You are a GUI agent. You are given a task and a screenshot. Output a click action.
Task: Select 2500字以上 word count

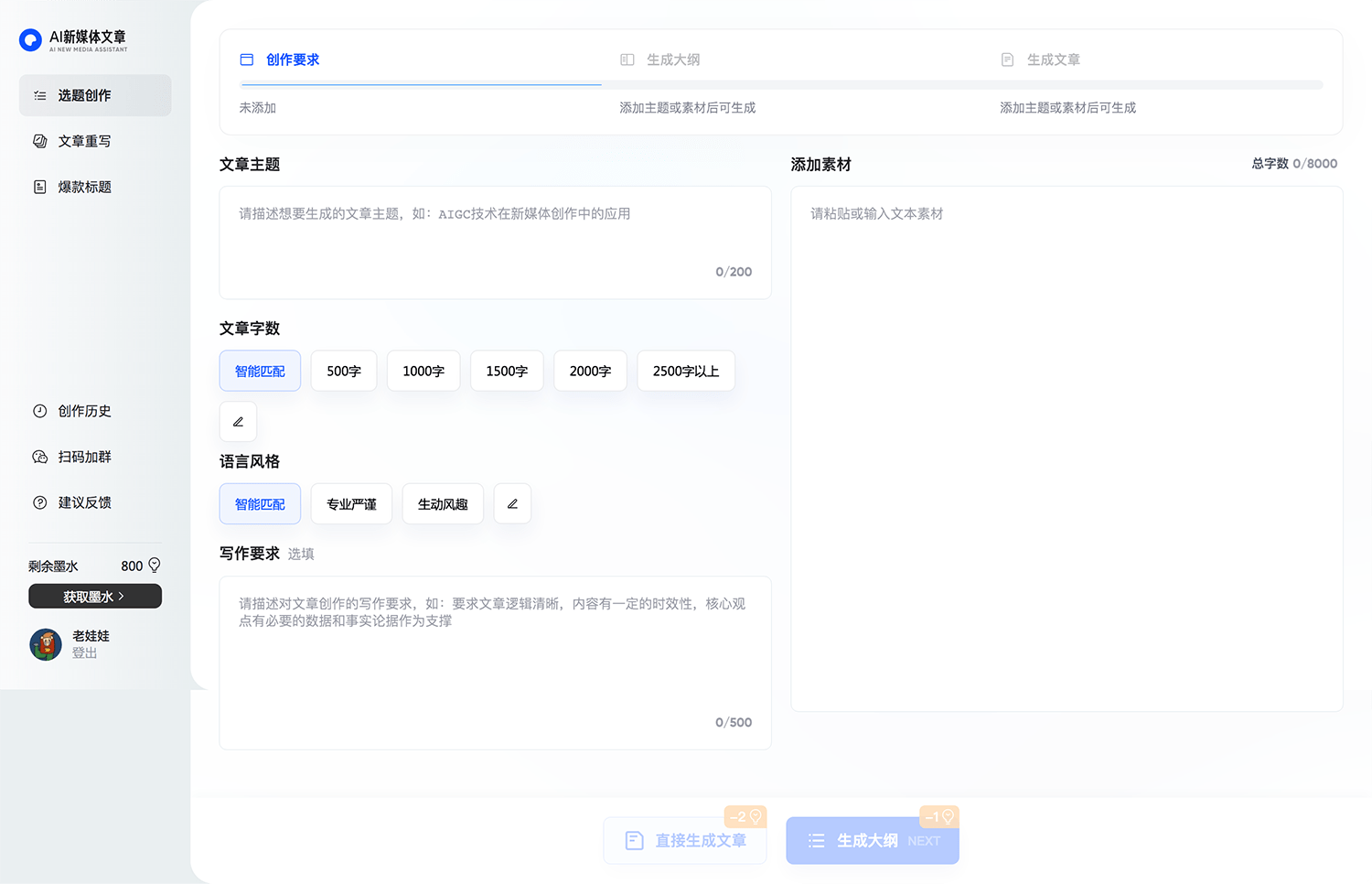point(686,371)
